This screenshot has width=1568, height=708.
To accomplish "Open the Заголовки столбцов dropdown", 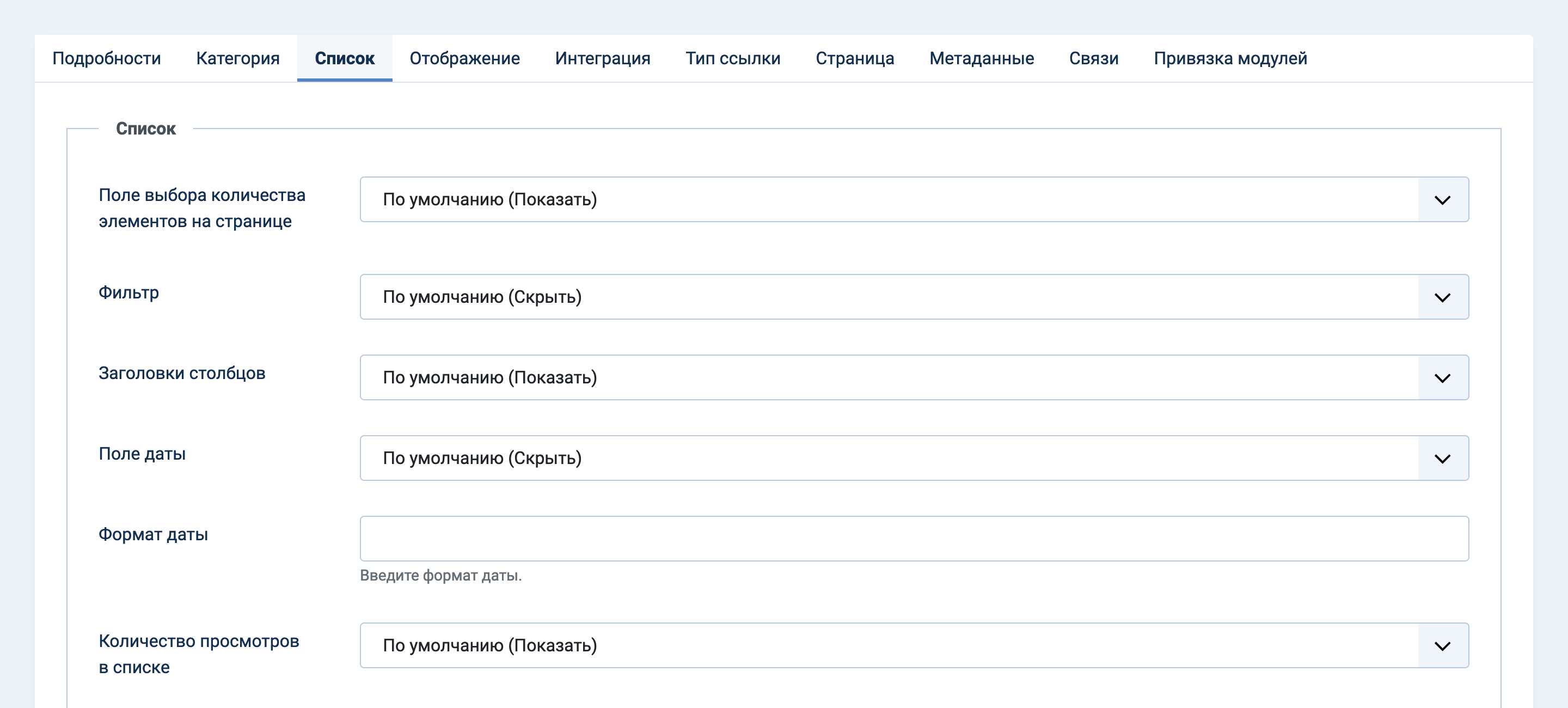I will coord(914,377).
